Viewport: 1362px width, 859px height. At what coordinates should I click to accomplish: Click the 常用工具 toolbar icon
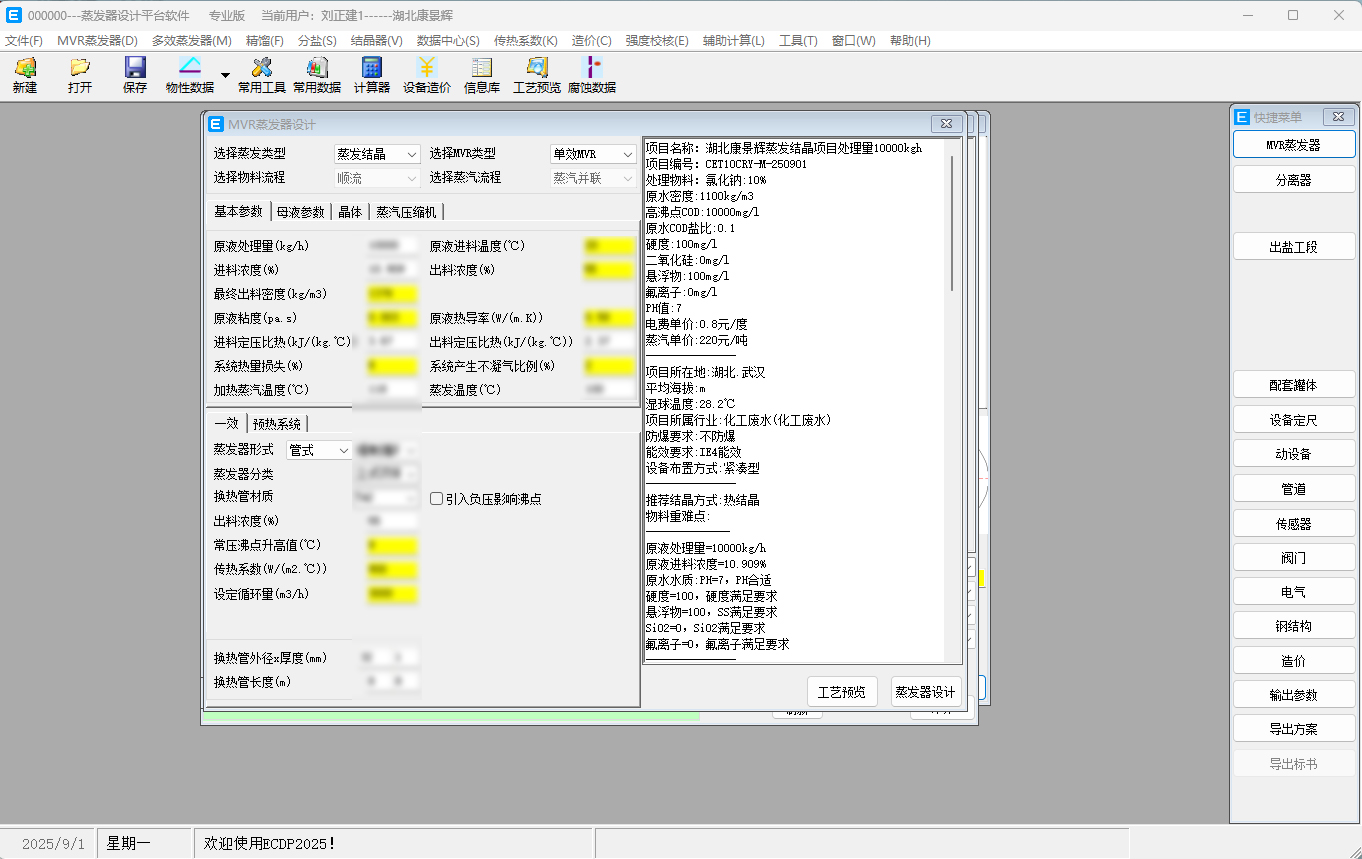(x=261, y=75)
